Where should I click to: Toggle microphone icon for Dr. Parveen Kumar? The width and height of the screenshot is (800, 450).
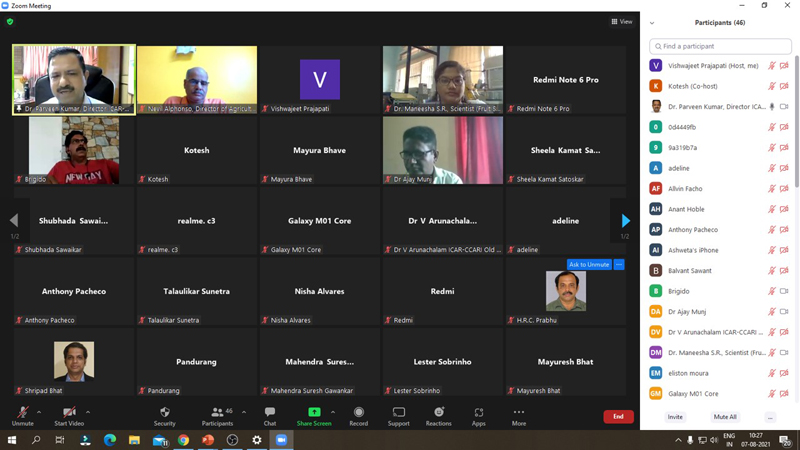772,107
